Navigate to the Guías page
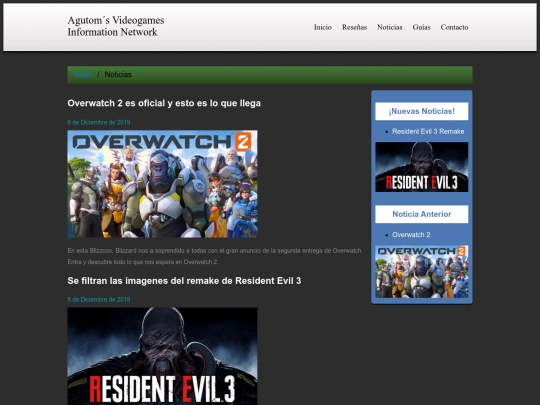Image resolution: width=540 pixels, height=405 pixels. 421,27
